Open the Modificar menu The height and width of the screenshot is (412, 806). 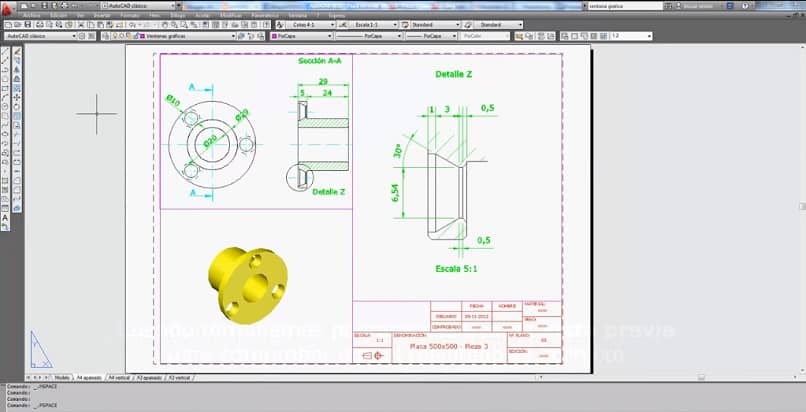click(231, 15)
